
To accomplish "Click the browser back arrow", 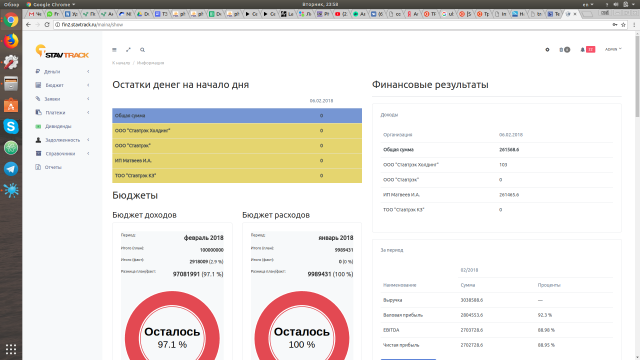I will 28,24.
